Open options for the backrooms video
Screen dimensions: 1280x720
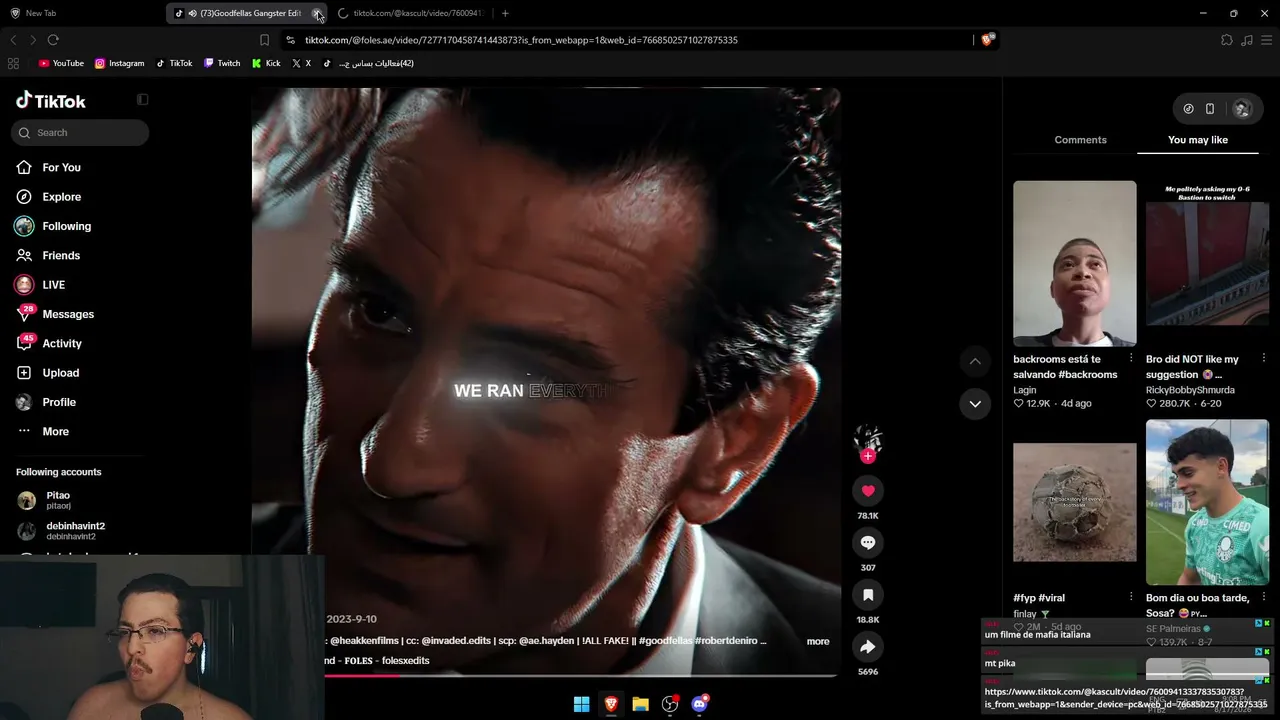[x=1131, y=358]
